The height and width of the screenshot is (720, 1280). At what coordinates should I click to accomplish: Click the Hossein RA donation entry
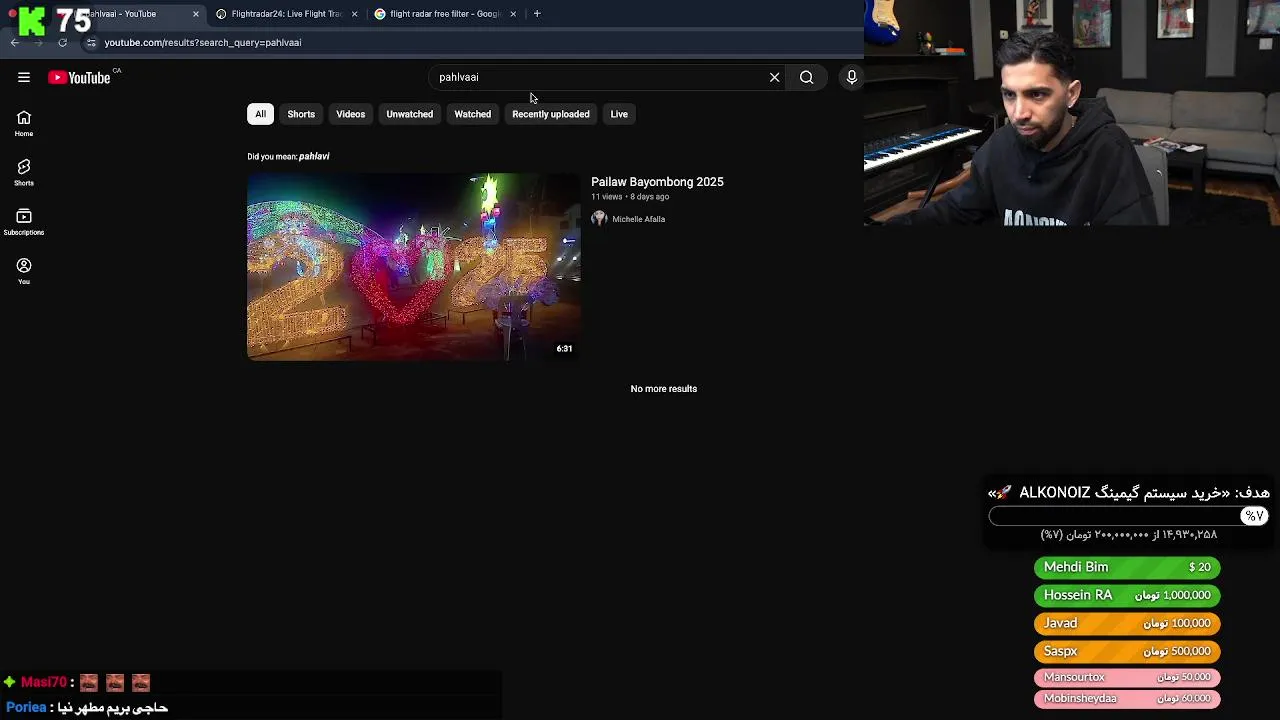click(x=1127, y=595)
